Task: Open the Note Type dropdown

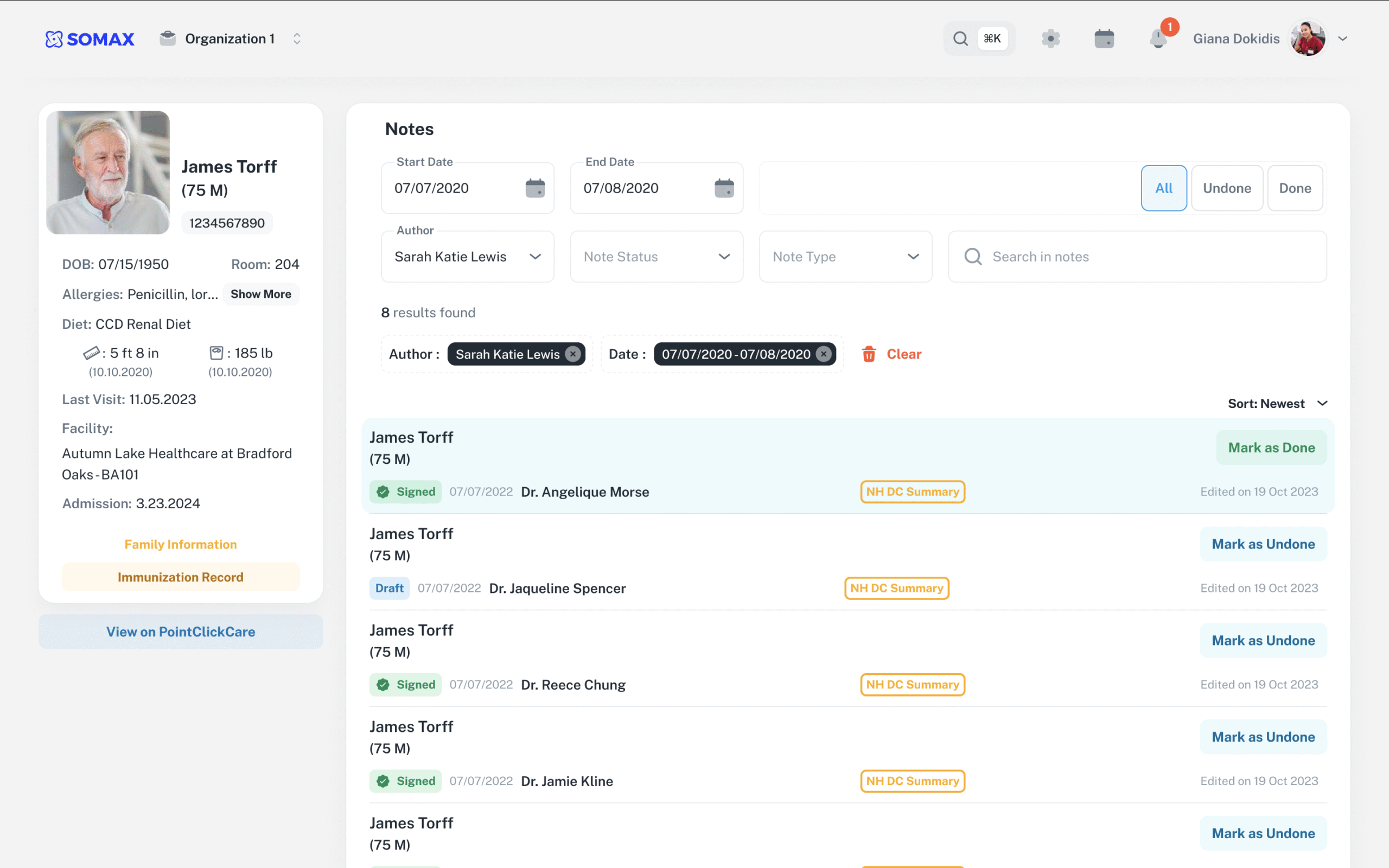Action: pyautogui.click(x=845, y=257)
